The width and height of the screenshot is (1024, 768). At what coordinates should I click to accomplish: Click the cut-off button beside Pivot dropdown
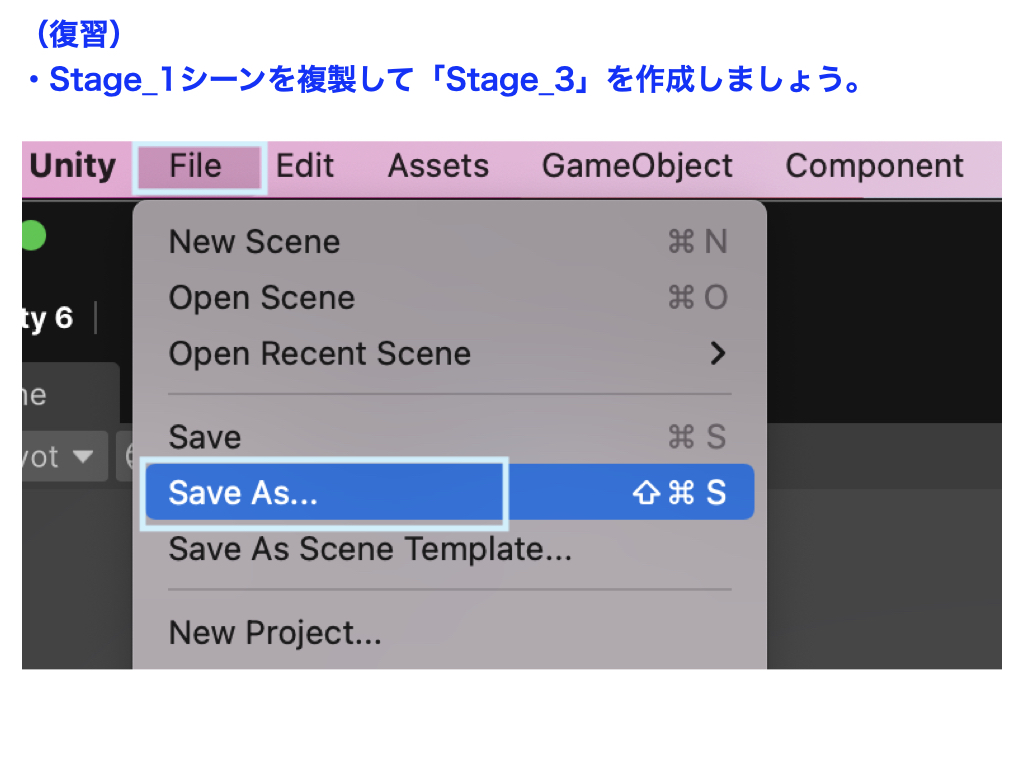pyautogui.click(x=126, y=457)
